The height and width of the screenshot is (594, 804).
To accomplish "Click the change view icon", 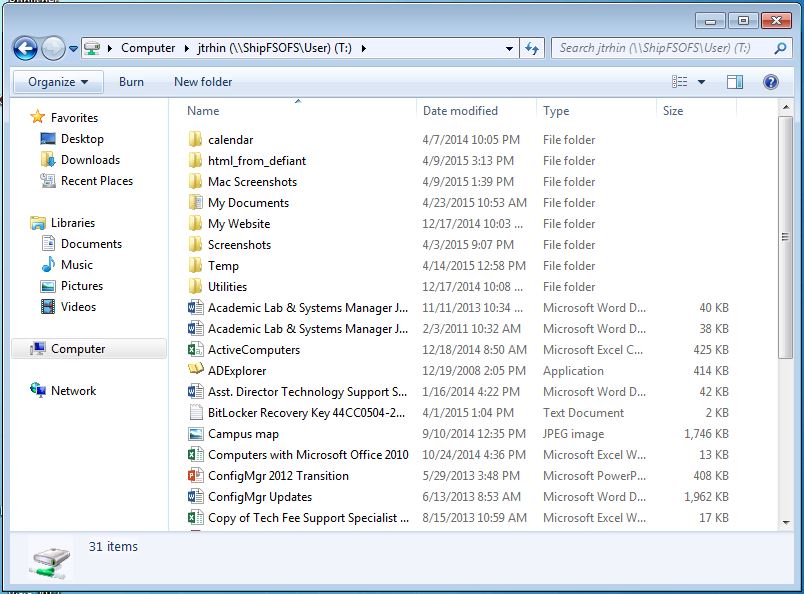I will pyautogui.click(x=680, y=82).
